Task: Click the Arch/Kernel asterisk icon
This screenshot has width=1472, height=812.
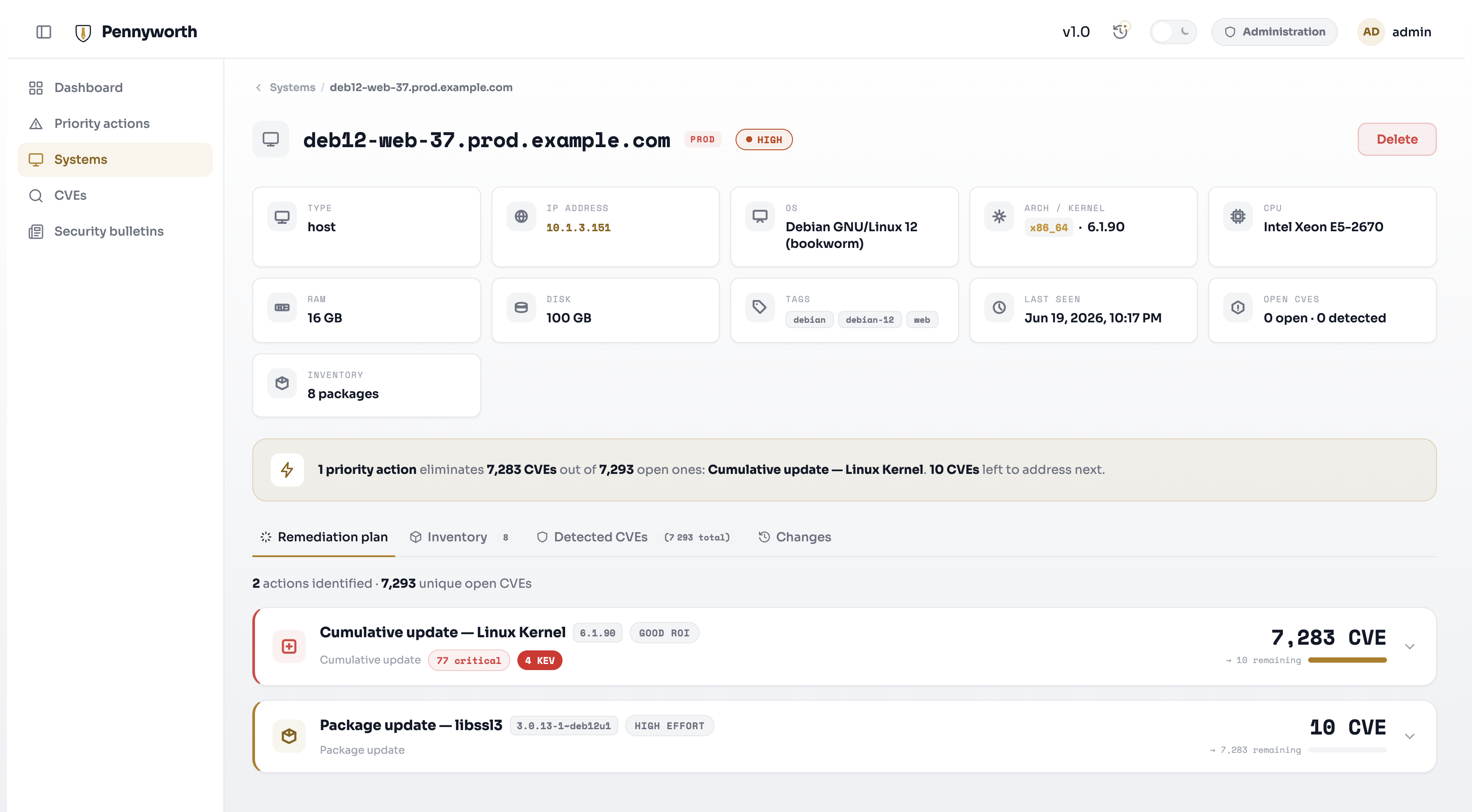Action: click(999, 216)
